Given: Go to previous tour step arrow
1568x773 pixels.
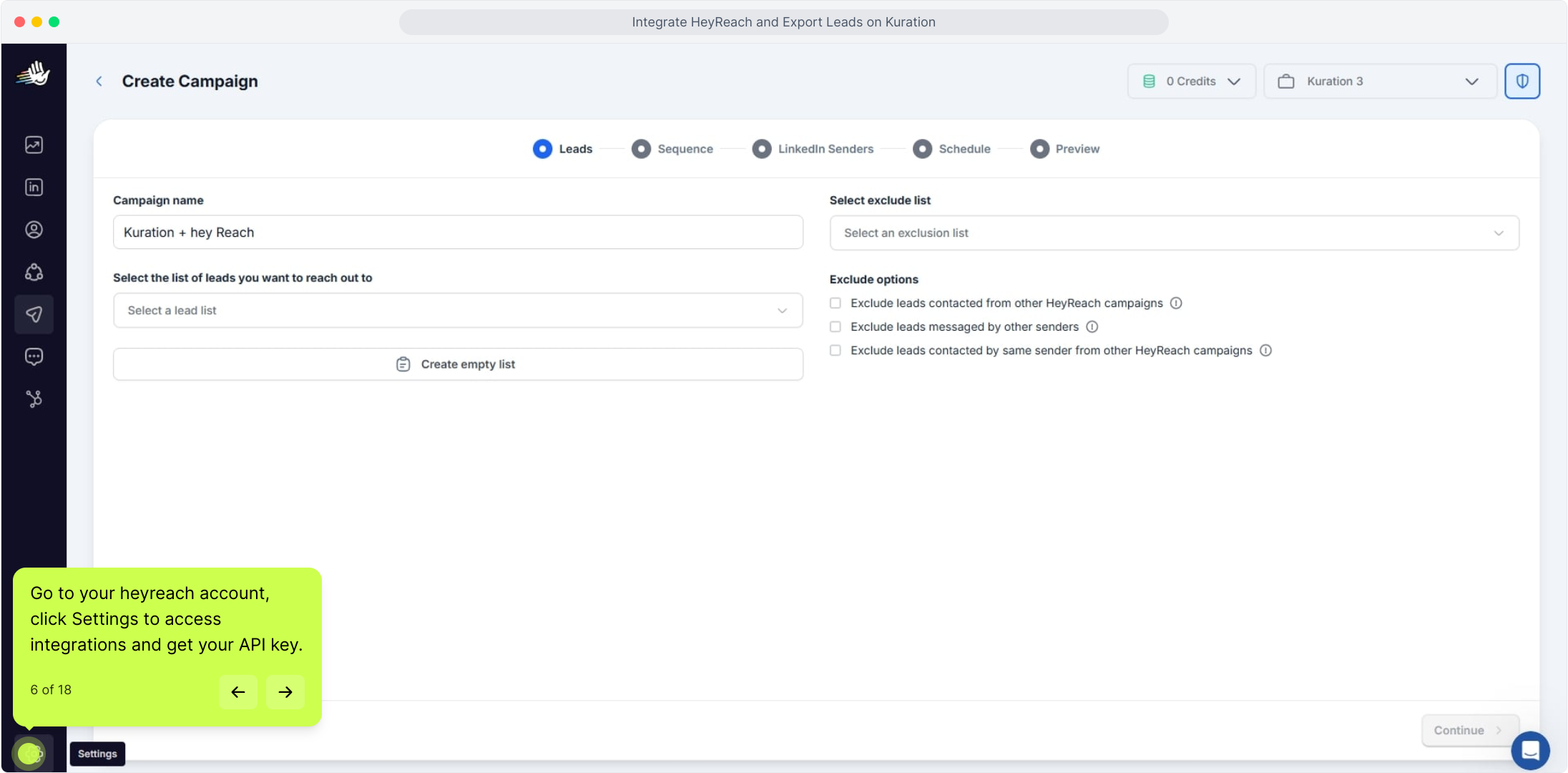Looking at the screenshot, I should point(238,692).
